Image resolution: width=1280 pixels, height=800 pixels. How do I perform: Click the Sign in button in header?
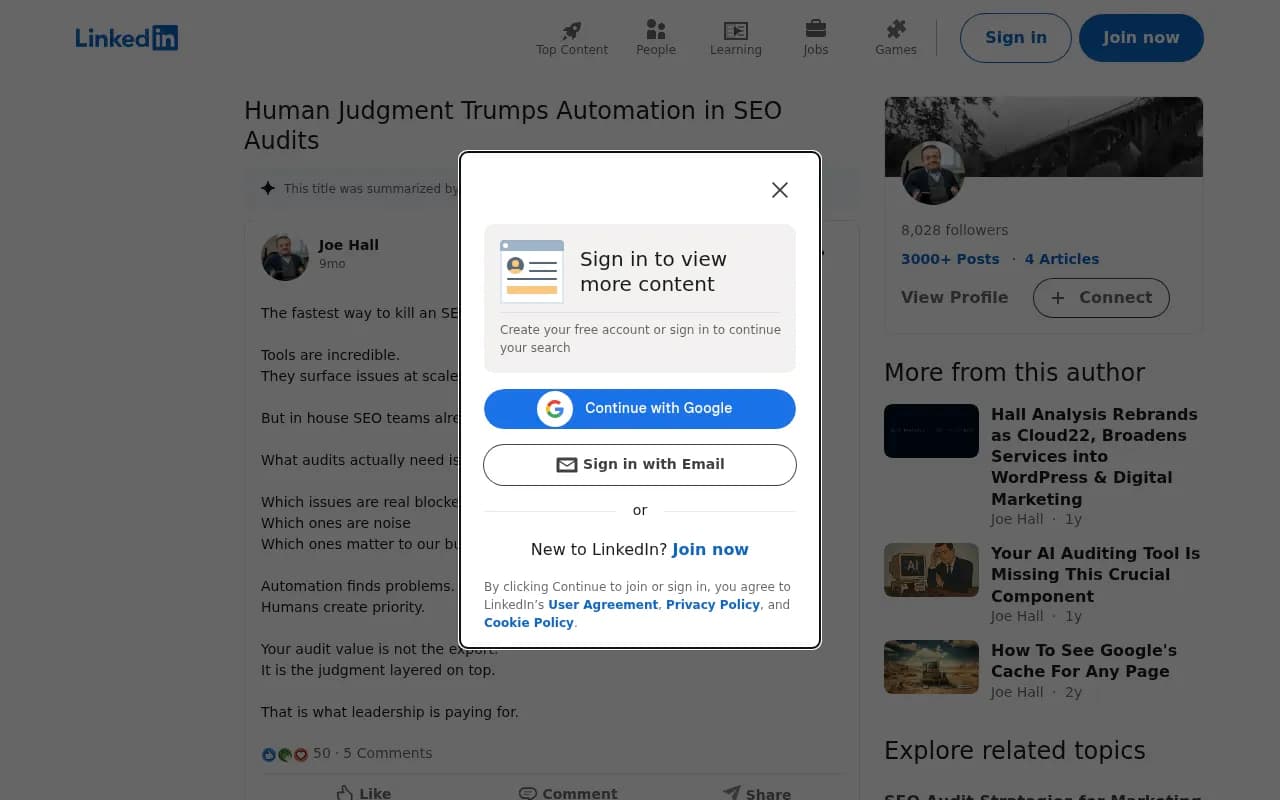[x=1016, y=38]
